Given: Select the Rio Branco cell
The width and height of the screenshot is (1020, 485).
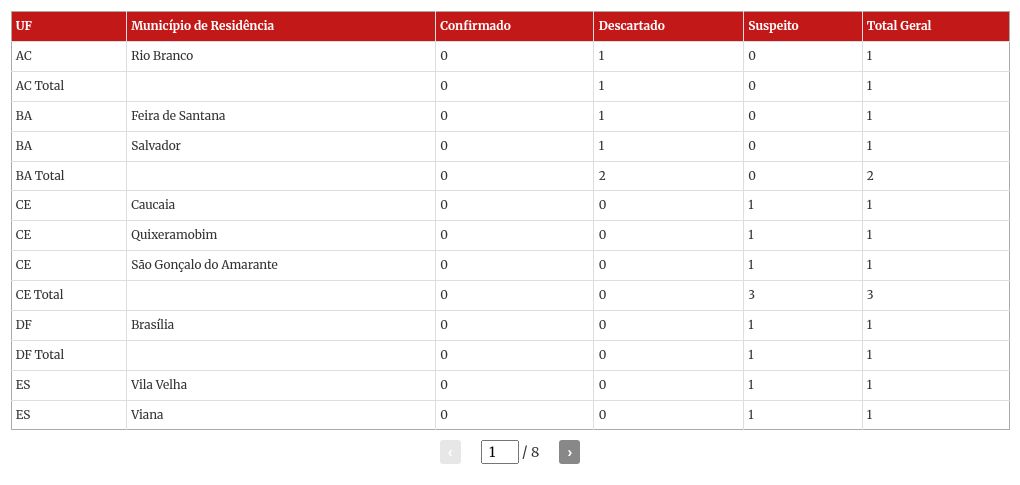Looking at the screenshot, I should (162, 56).
